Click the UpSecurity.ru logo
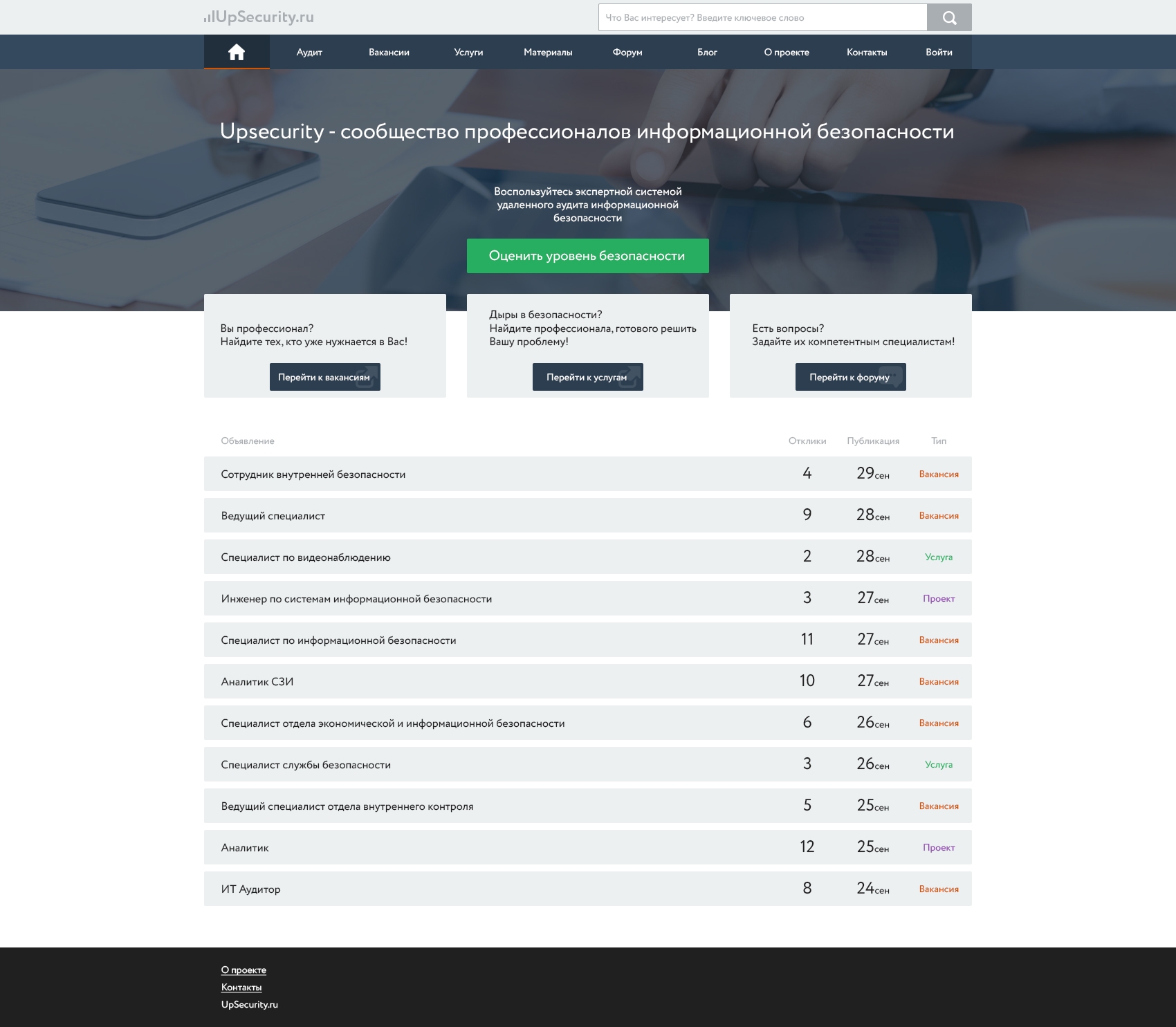The width and height of the screenshot is (1176, 1027). click(259, 17)
